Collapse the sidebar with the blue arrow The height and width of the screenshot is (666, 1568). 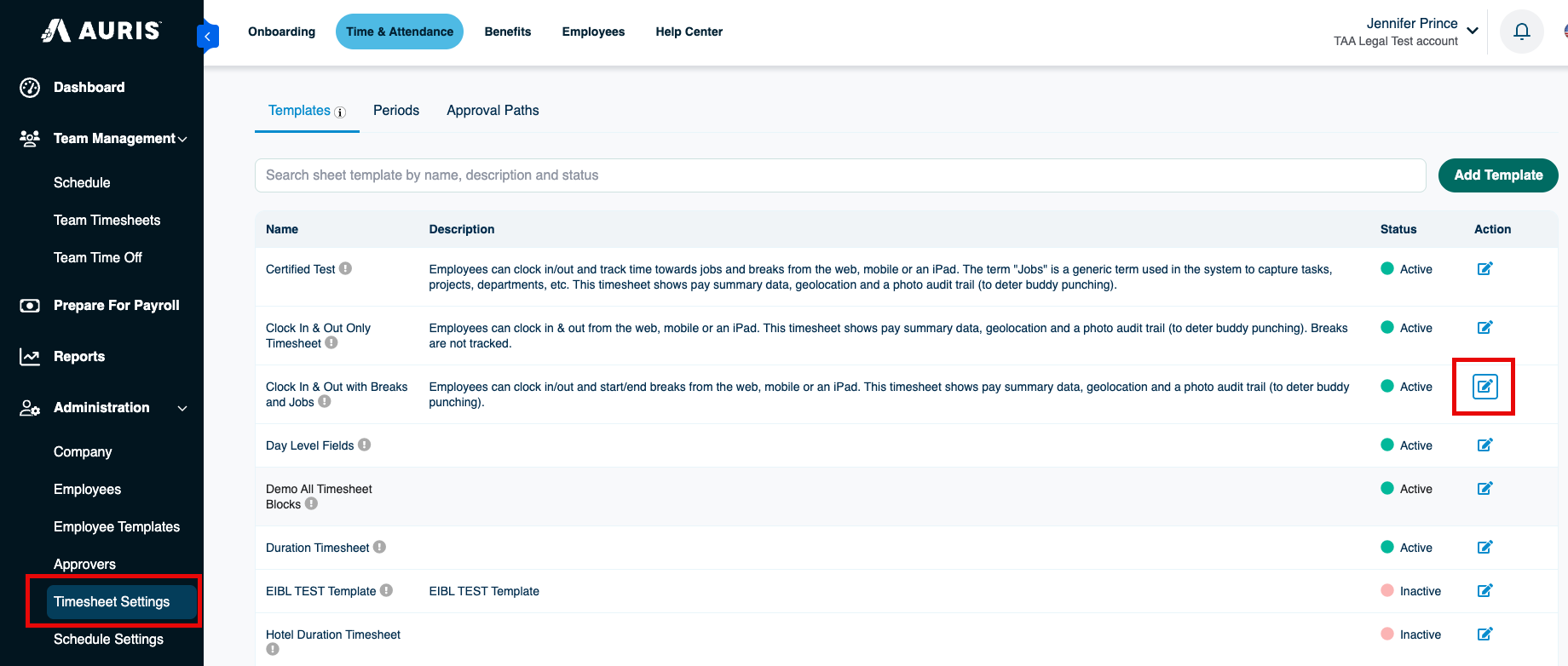[x=208, y=37]
